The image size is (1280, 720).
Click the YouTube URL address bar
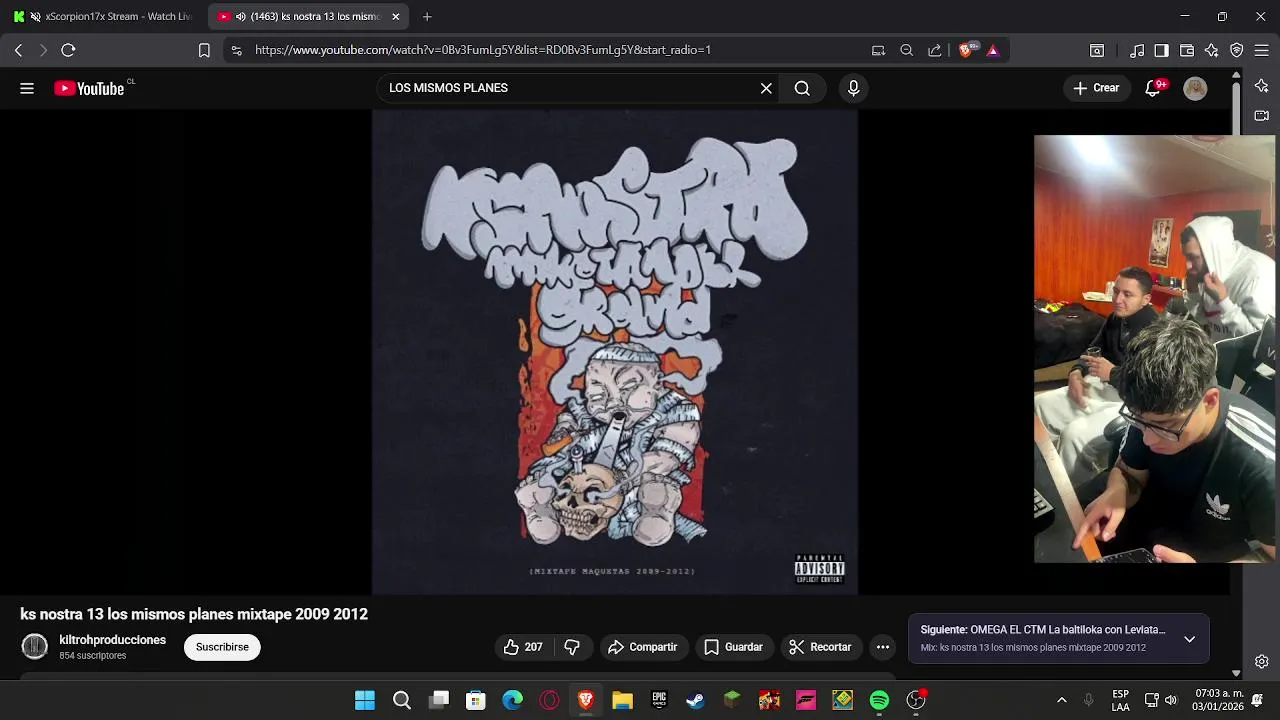(x=483, y=50)
